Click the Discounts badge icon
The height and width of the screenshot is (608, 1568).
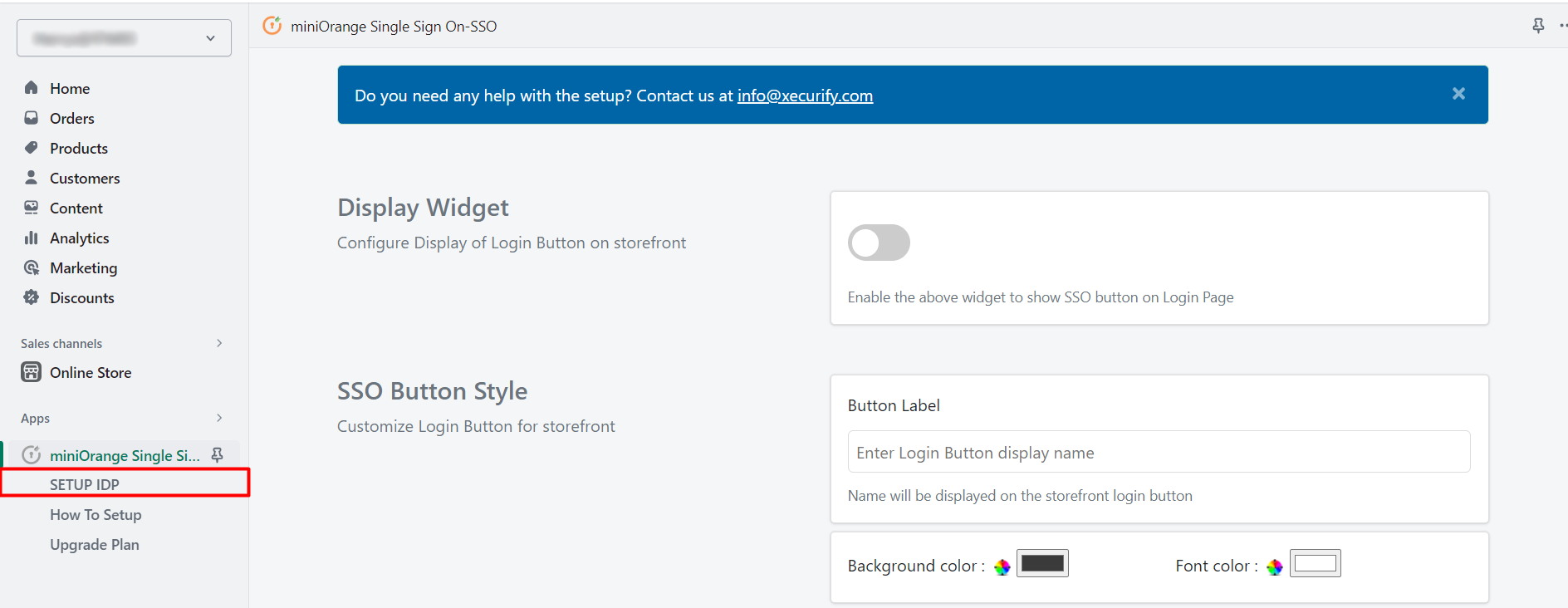point(32,297)
